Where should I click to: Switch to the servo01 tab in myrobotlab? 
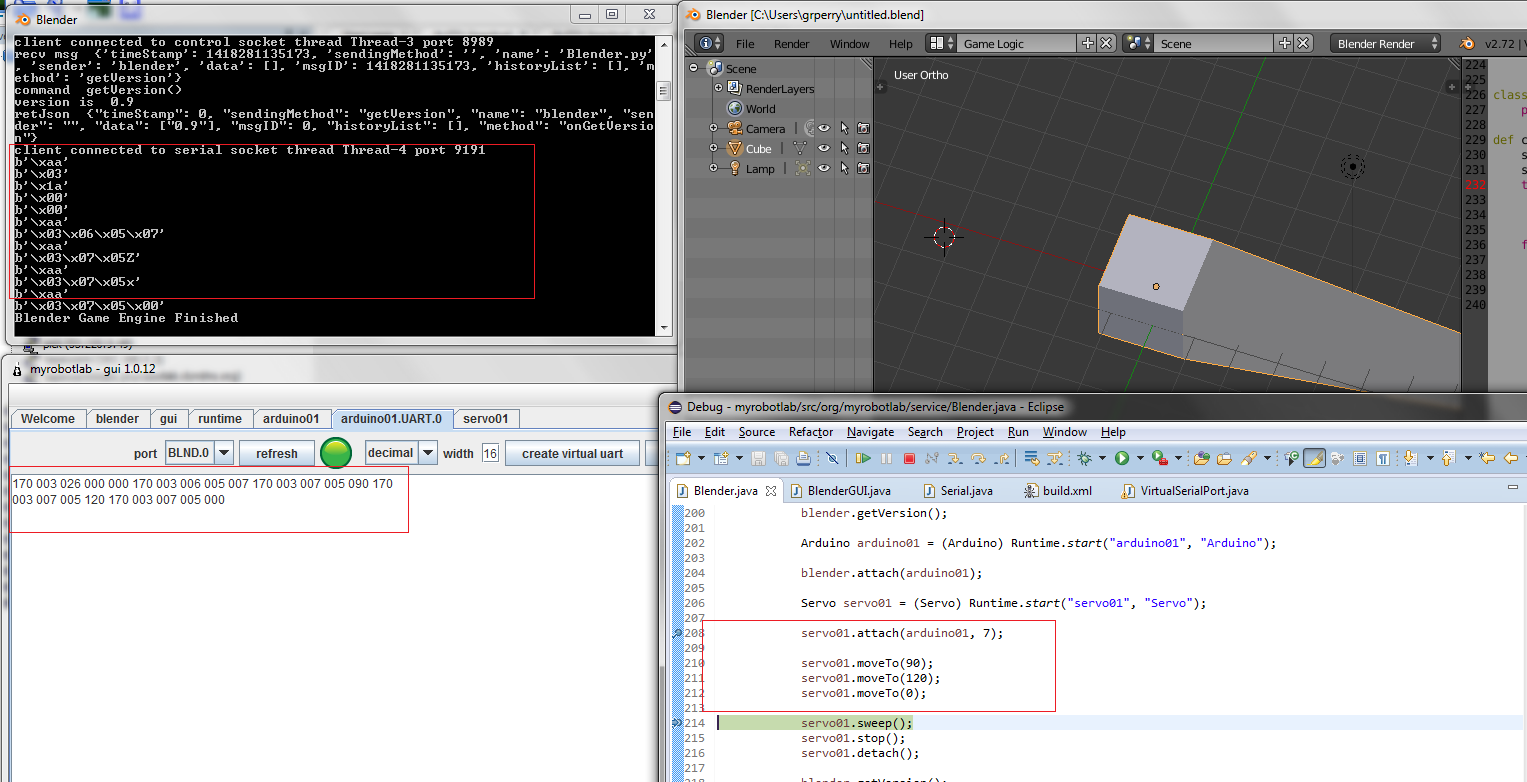pyautogui.click(x=485, y=419)
